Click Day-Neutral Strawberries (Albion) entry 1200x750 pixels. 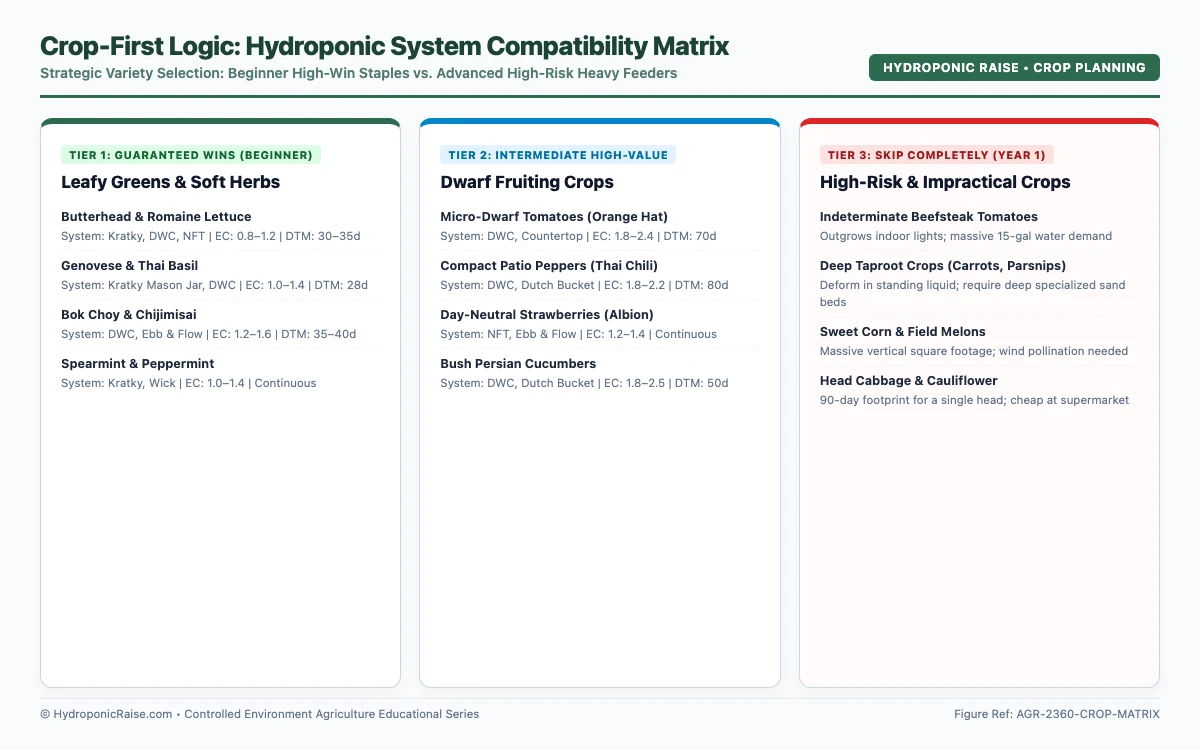click(547, 315)
